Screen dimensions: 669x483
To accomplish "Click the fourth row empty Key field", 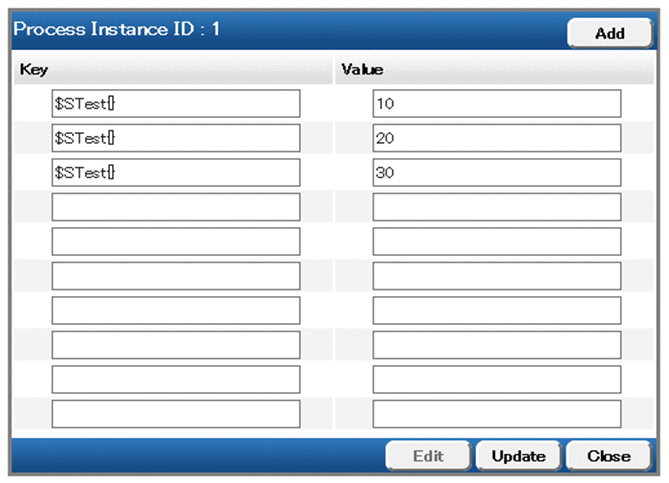I will tap(176, 207).
